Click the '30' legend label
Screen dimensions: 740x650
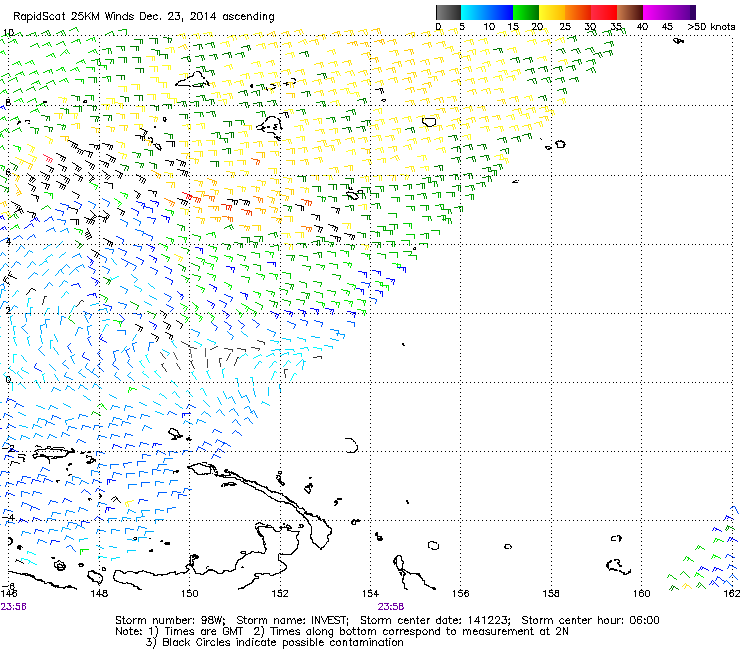coord(590,27)
